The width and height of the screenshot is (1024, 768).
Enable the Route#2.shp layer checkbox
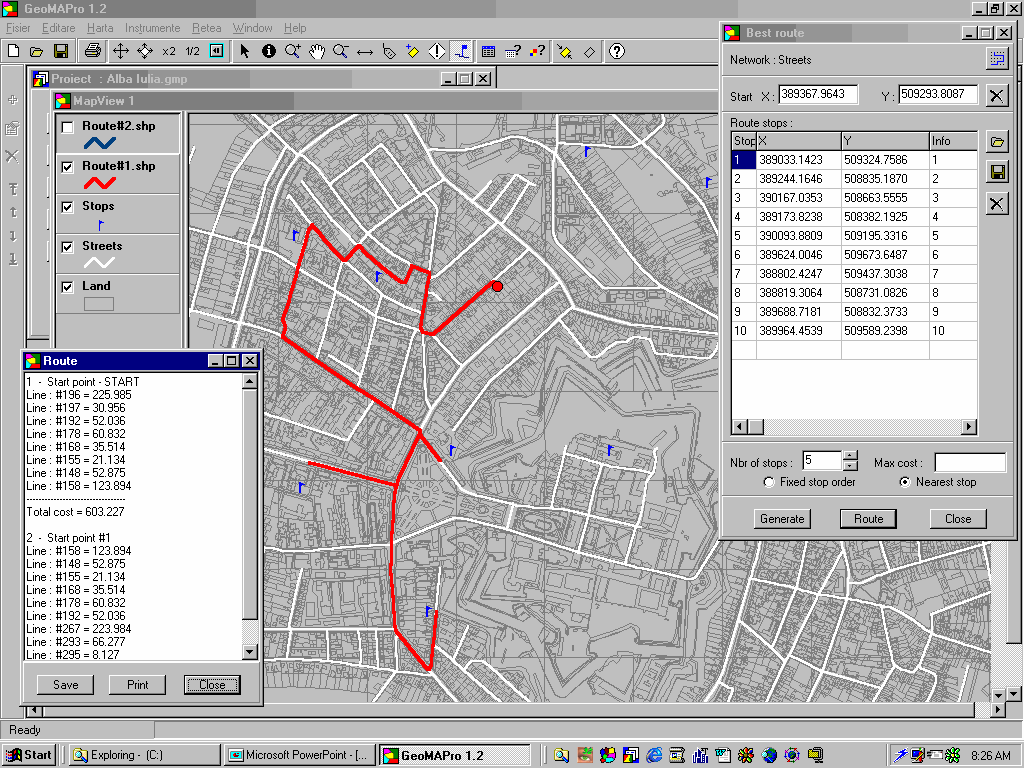(x=67, y=127)
